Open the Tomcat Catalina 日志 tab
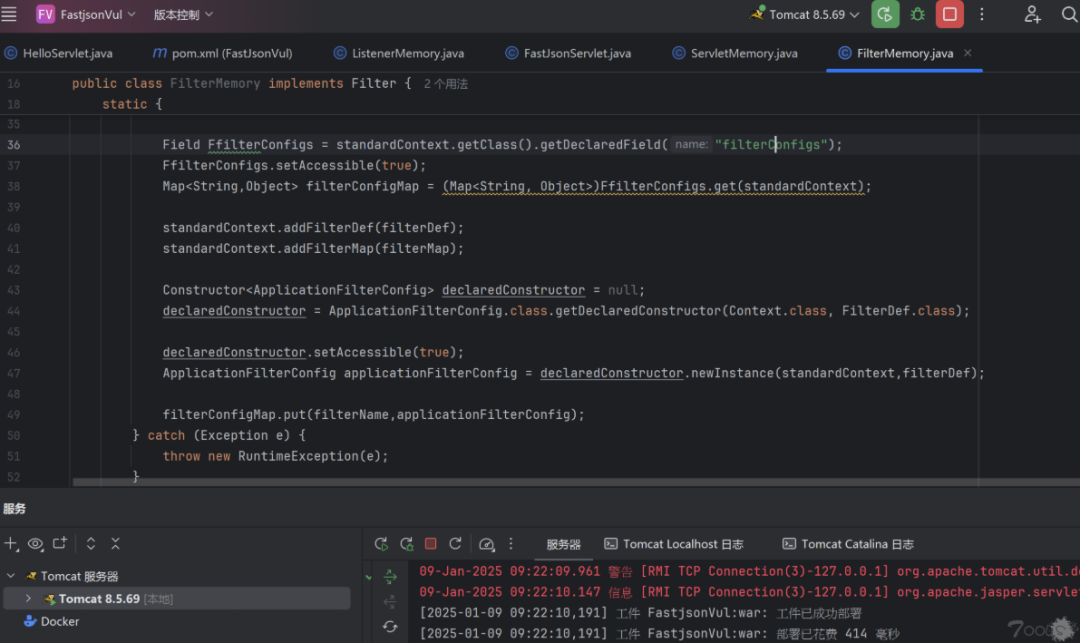 click(x=848, y=544)
